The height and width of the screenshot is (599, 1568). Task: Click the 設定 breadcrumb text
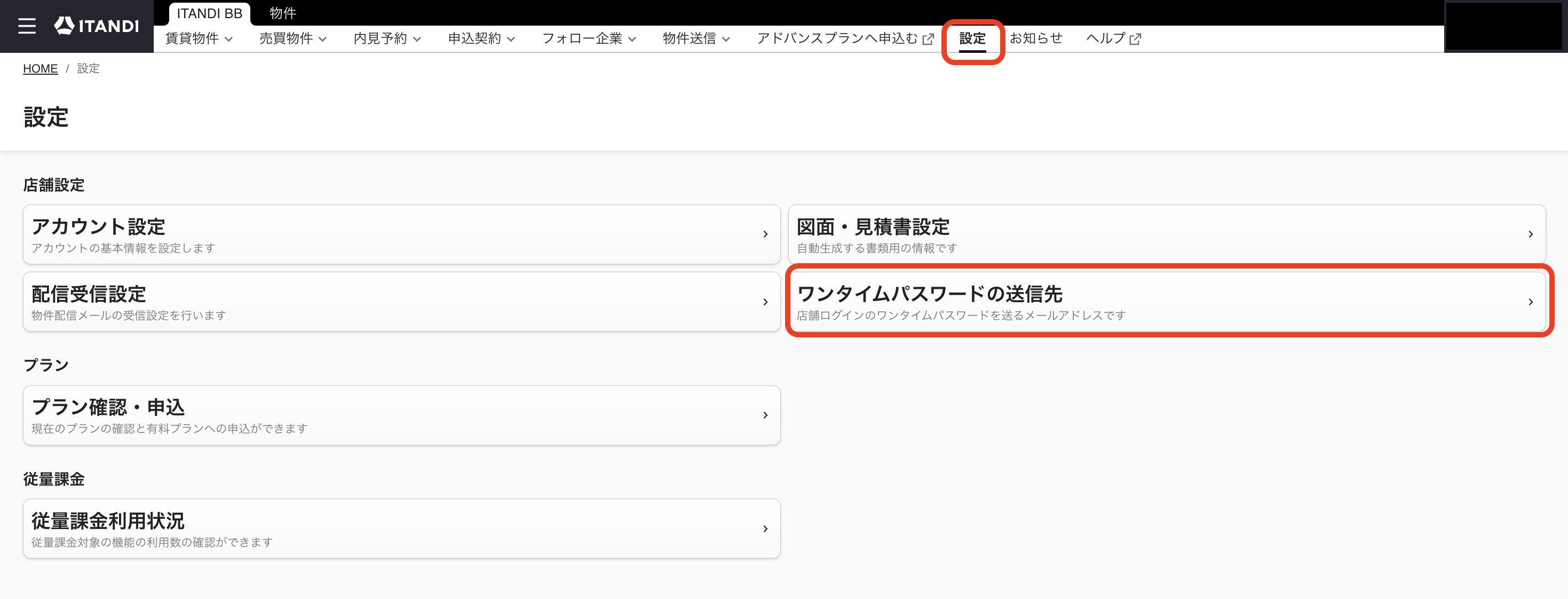pyautogui.click(x=88, y=69)
